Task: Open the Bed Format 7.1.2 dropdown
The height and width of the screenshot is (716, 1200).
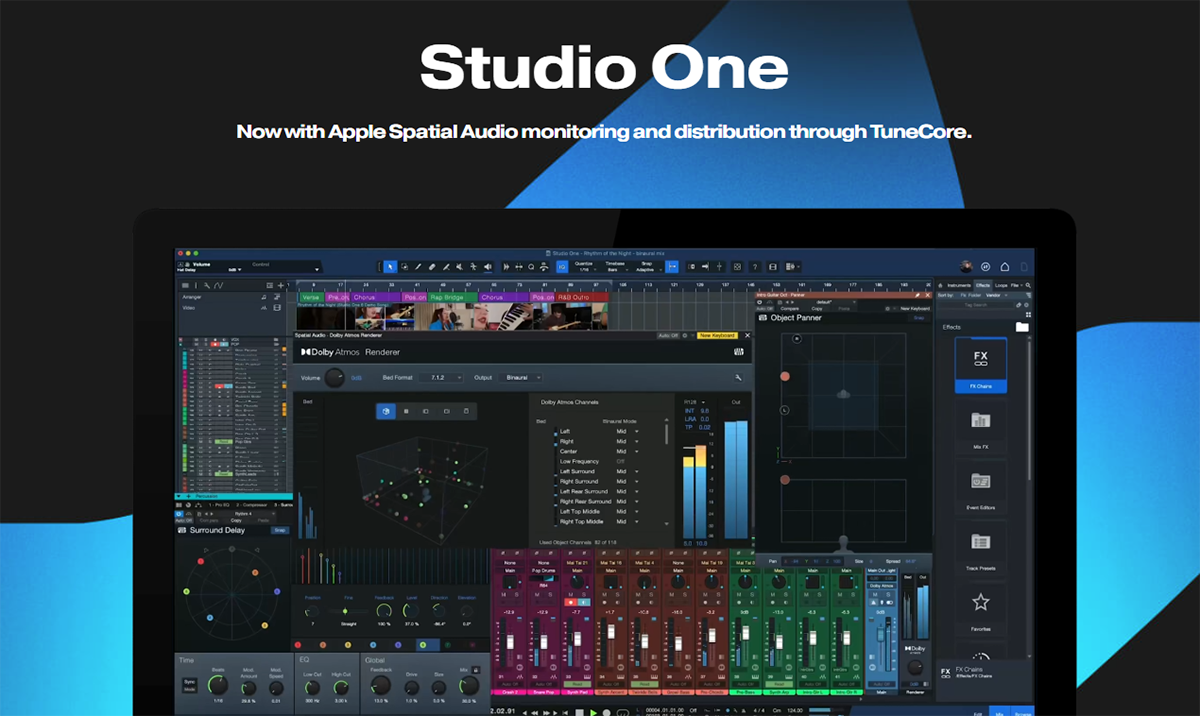Action: click(x=441, y=378)
